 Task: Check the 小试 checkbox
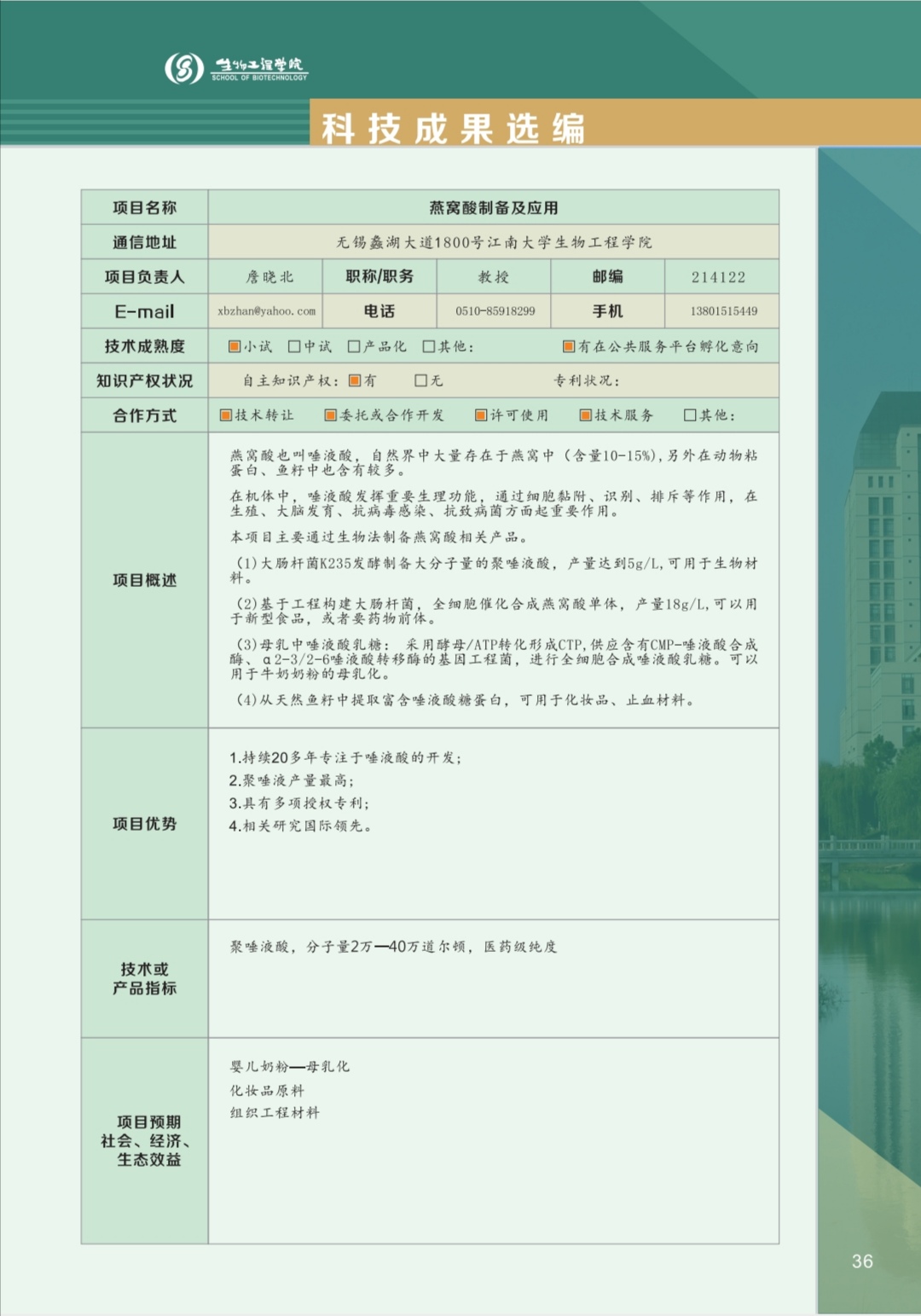[x=235, y=346]
